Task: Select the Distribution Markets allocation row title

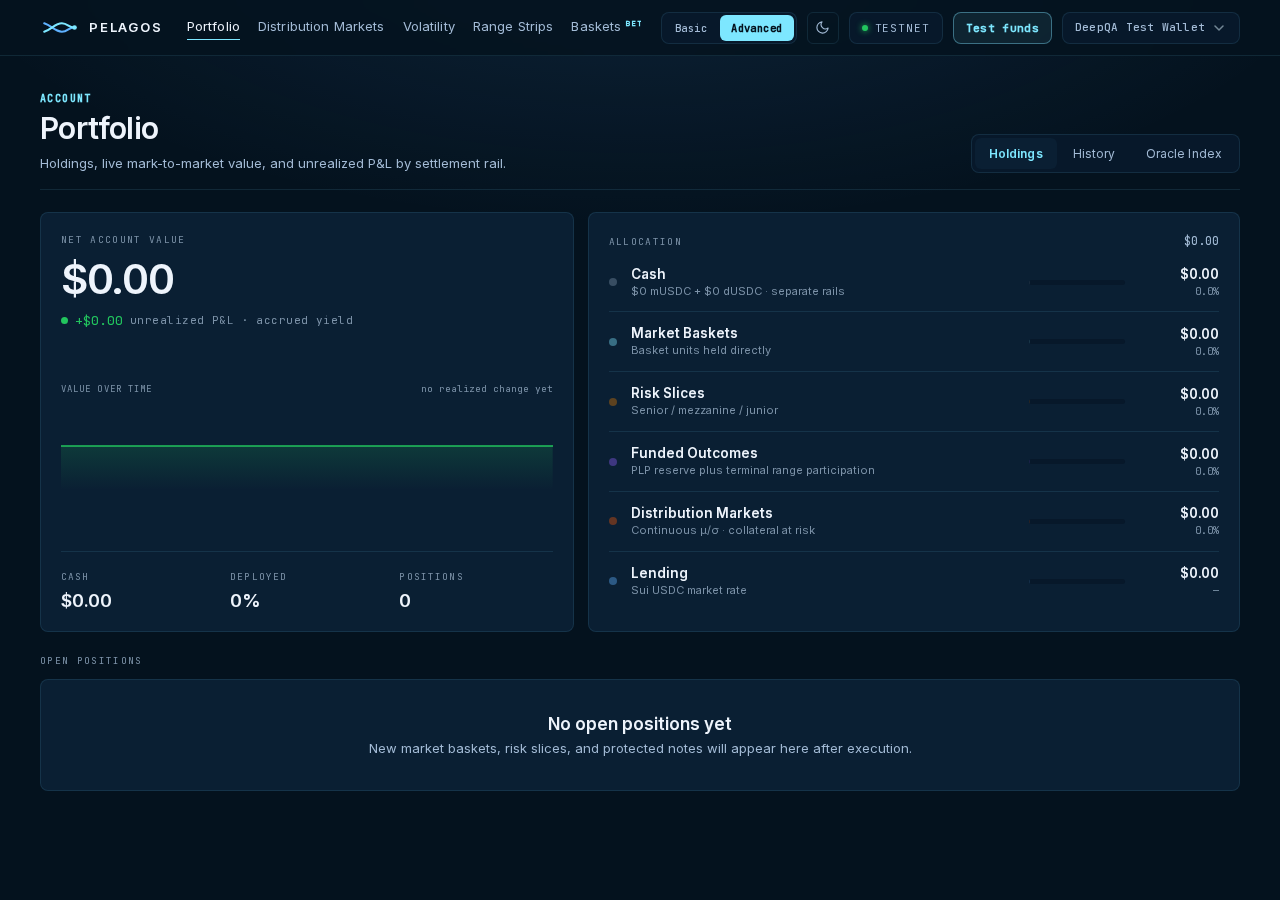Action: (x=702, y=513)
